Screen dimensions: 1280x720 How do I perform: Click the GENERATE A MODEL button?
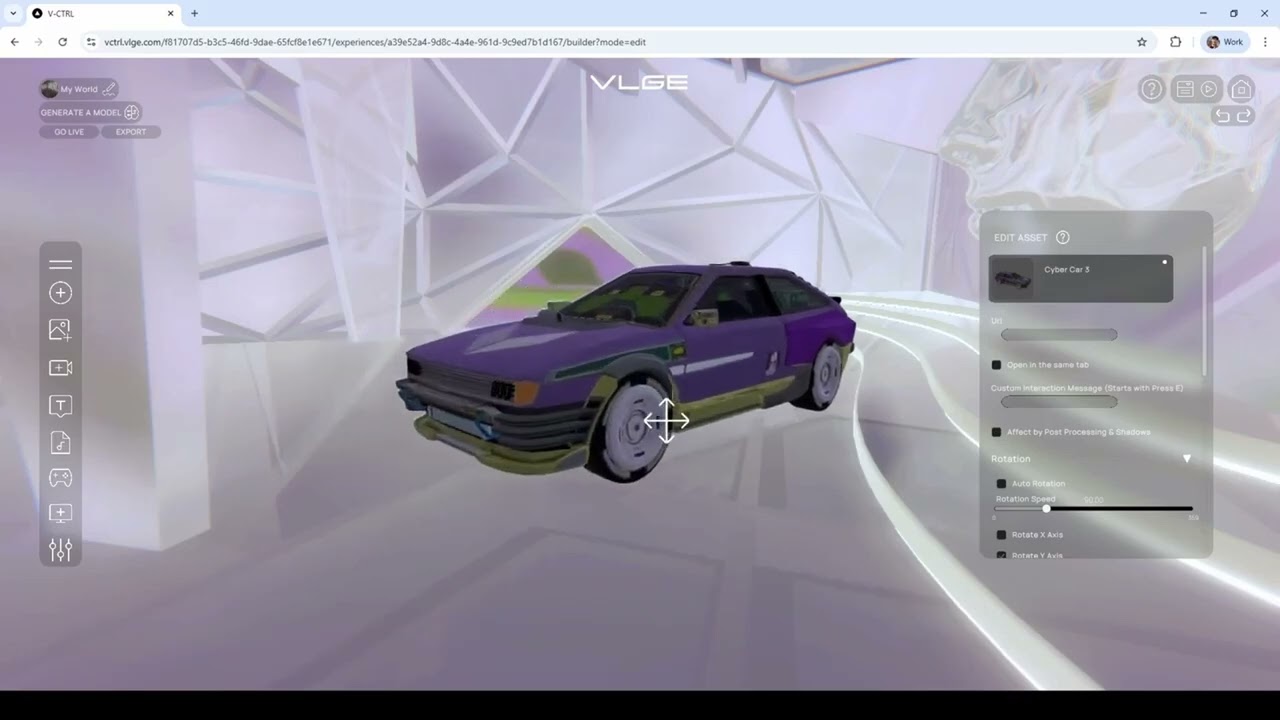[x=90, y=112]
